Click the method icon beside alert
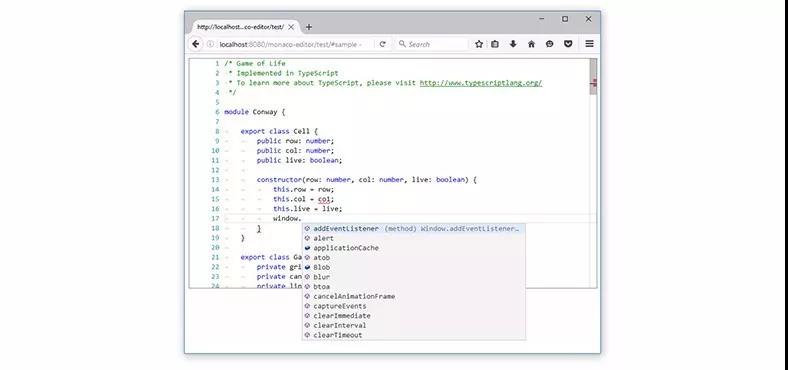The height and width of the screenshot is (370, 788). (308, 238)
